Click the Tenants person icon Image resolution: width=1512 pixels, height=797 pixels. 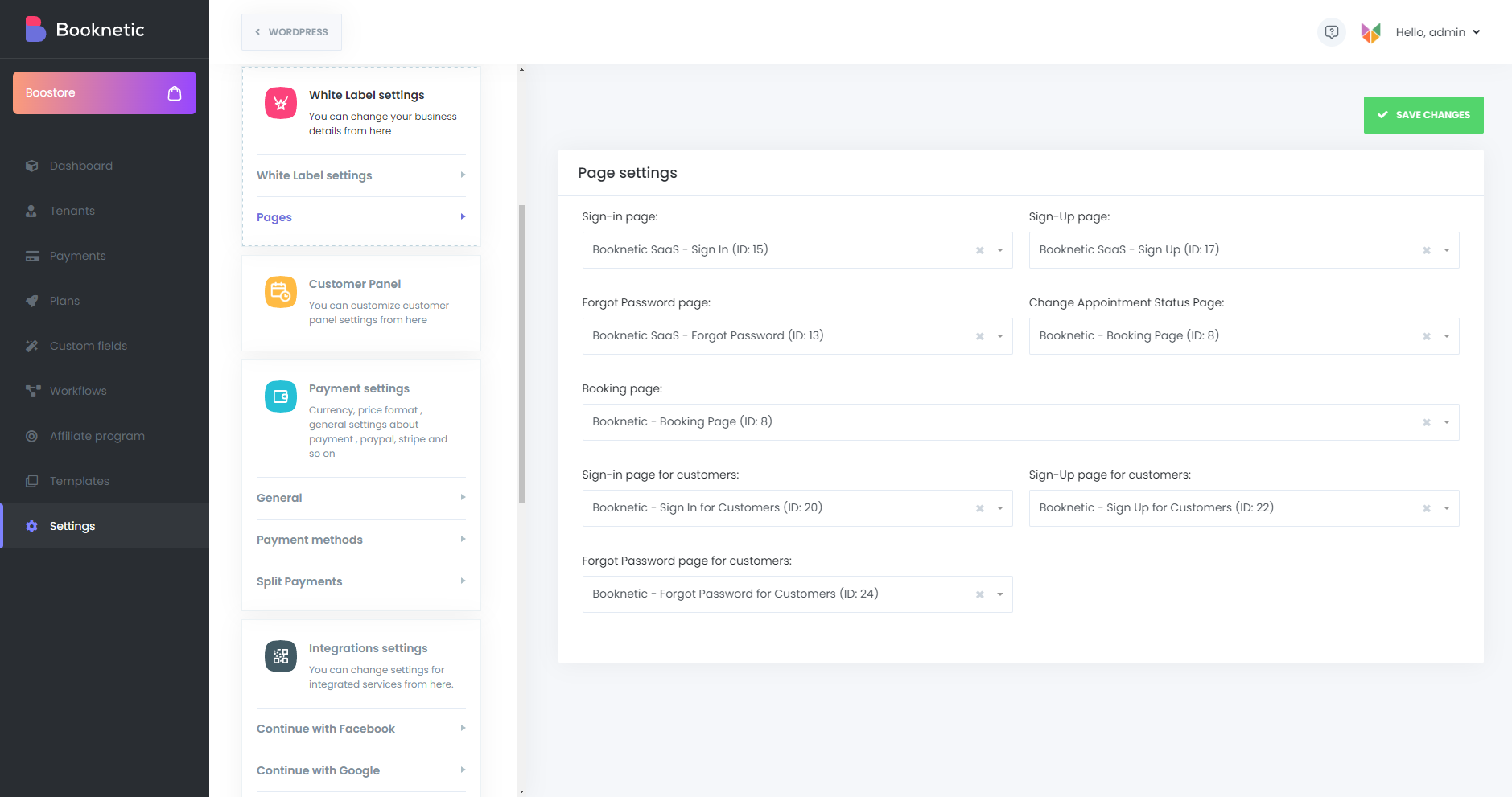[x=31, y=211]
